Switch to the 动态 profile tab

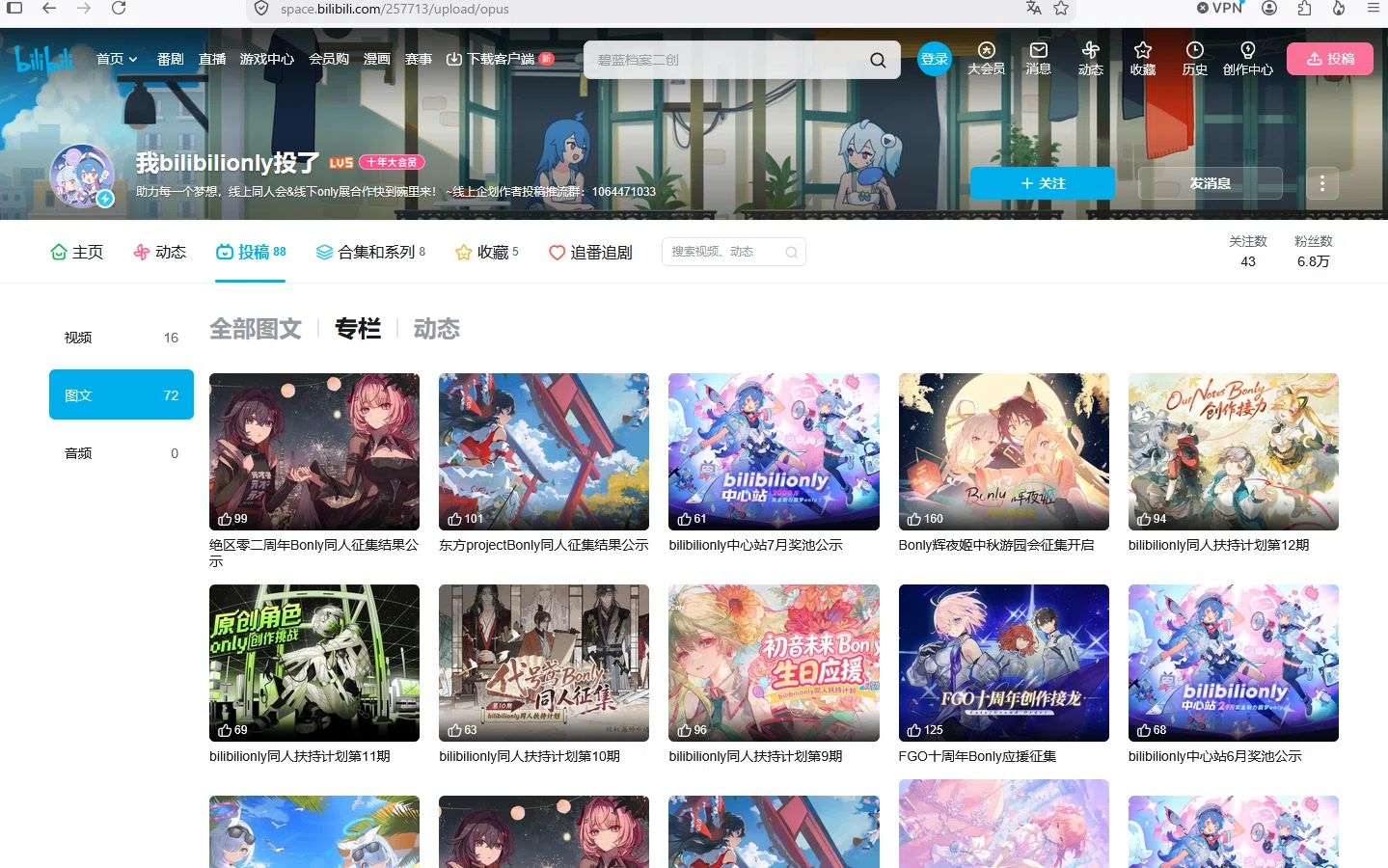click(160, 252)
